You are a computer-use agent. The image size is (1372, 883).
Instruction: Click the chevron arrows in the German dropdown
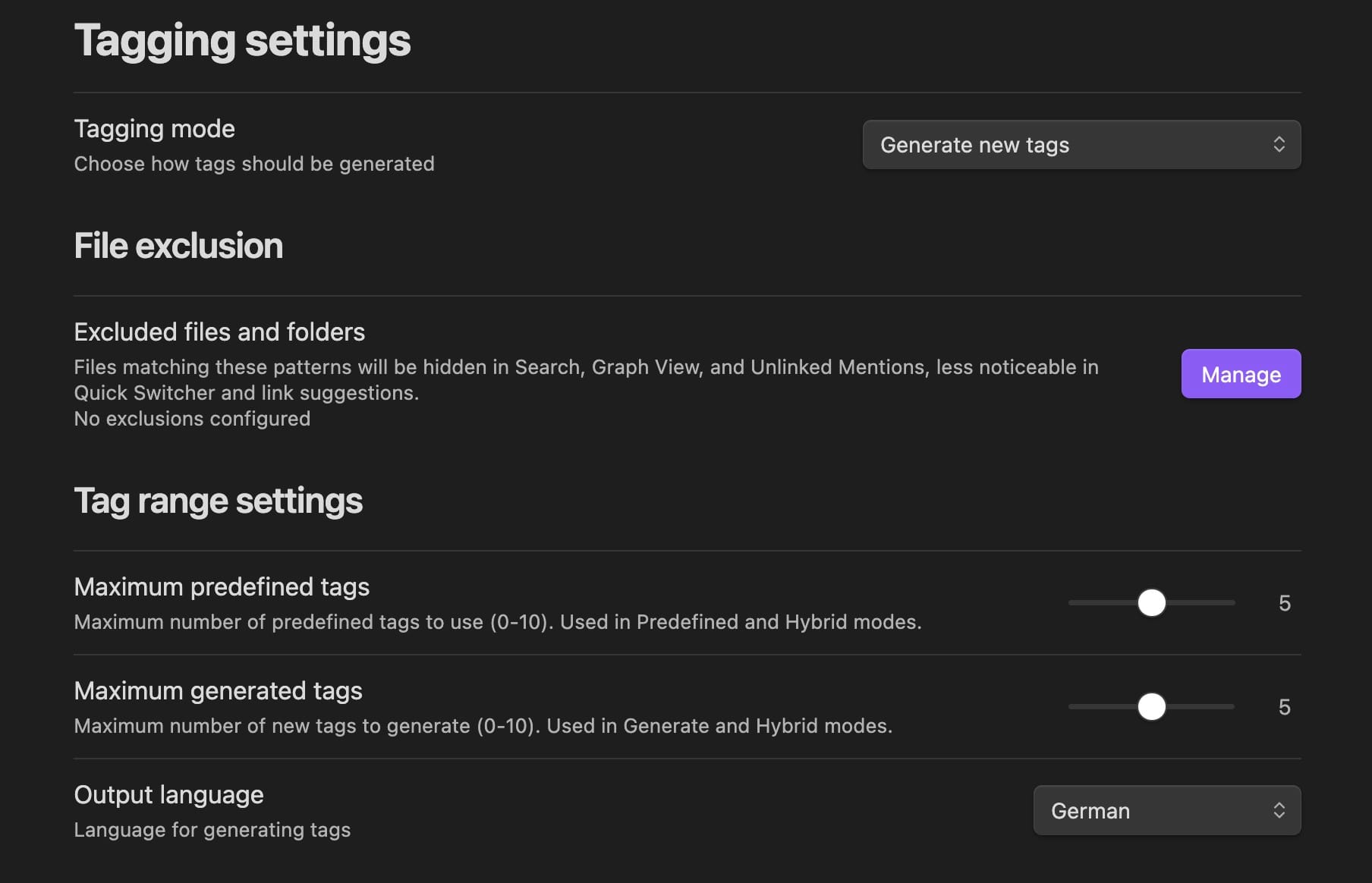coord(1279,811)
